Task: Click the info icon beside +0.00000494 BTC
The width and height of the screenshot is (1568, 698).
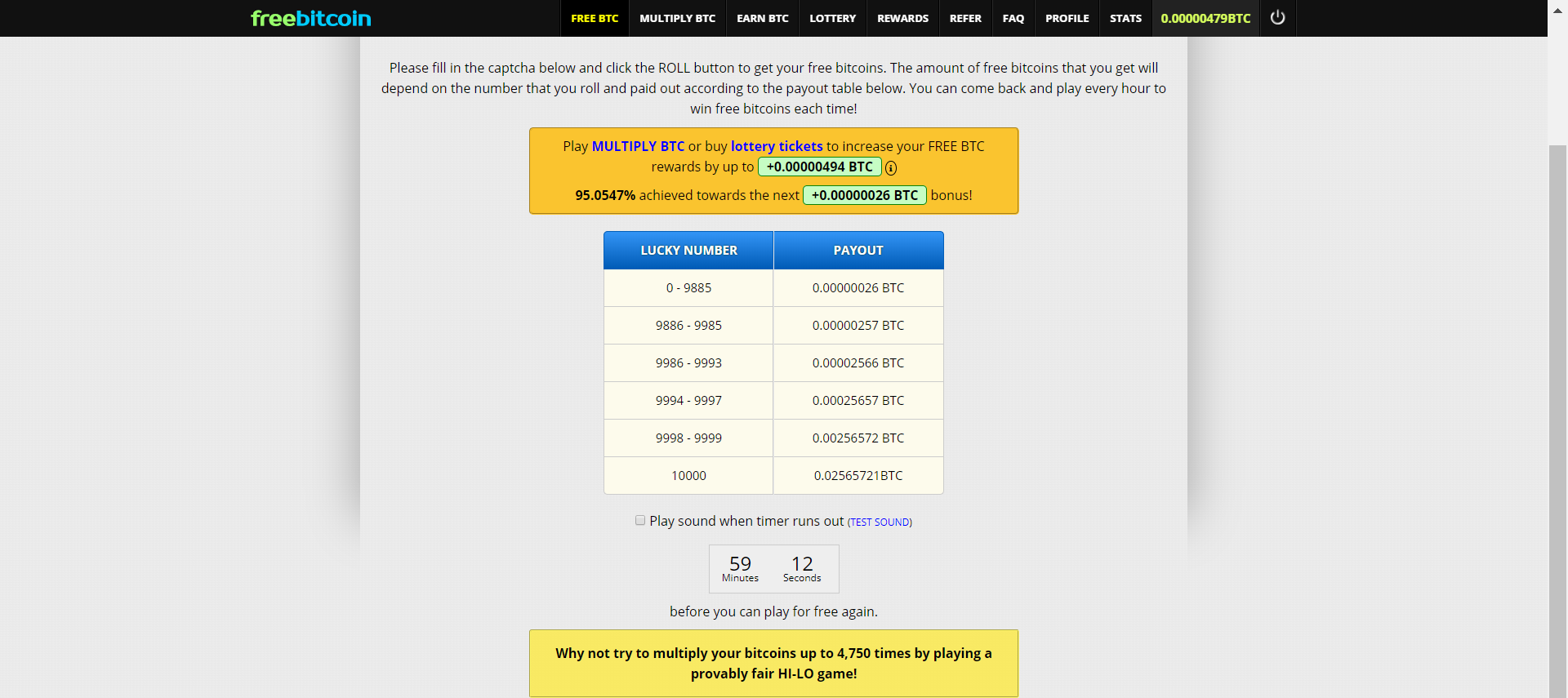Action: 891,168
